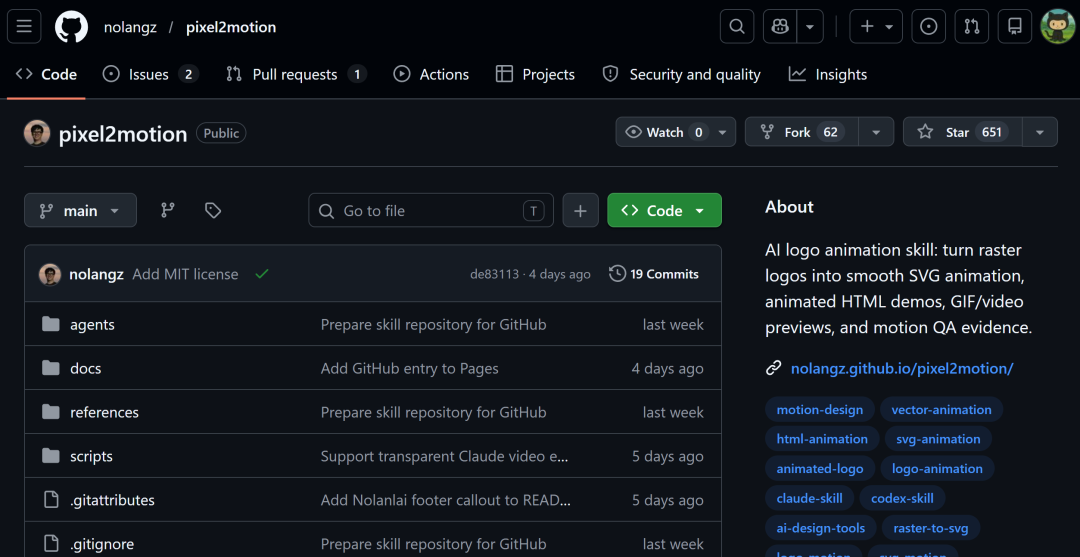Expand the Copilot dropdown arrow
The height and width of the screenshot is (557, 1080).
click(x=810, y=27)
